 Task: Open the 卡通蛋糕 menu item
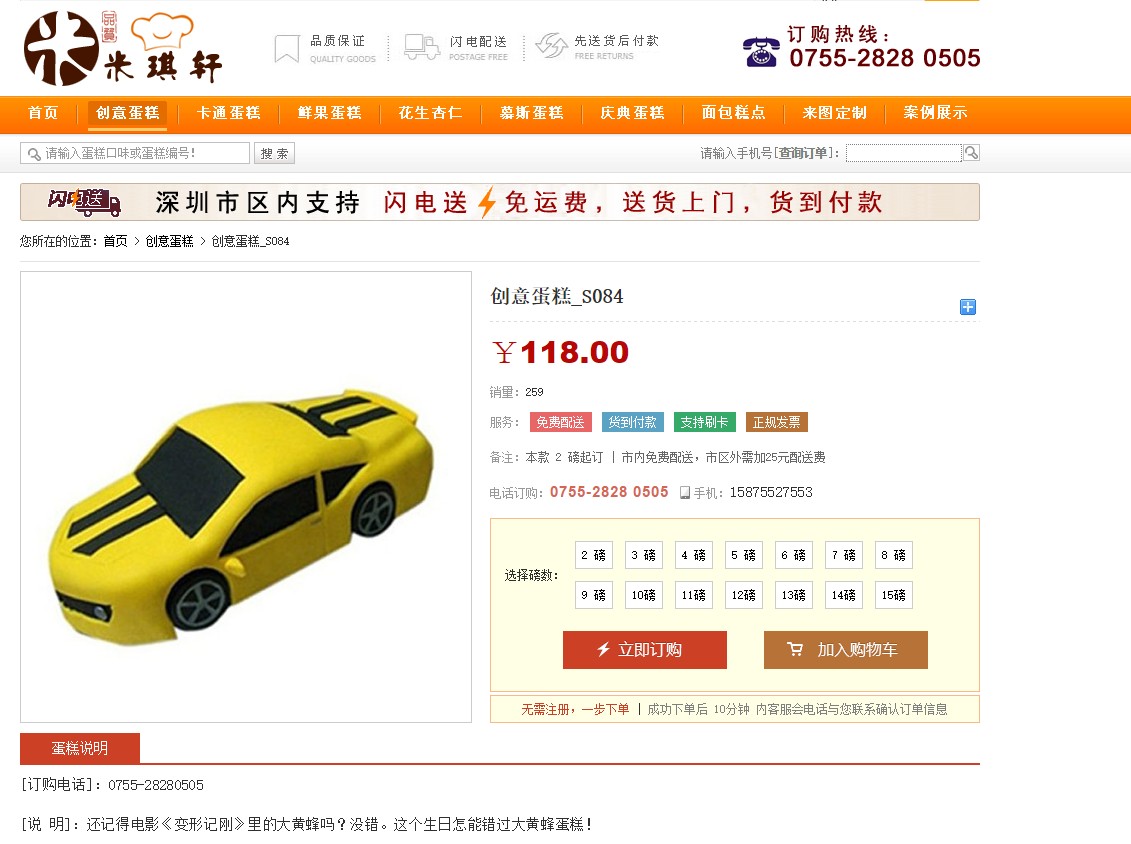(229, 113)
